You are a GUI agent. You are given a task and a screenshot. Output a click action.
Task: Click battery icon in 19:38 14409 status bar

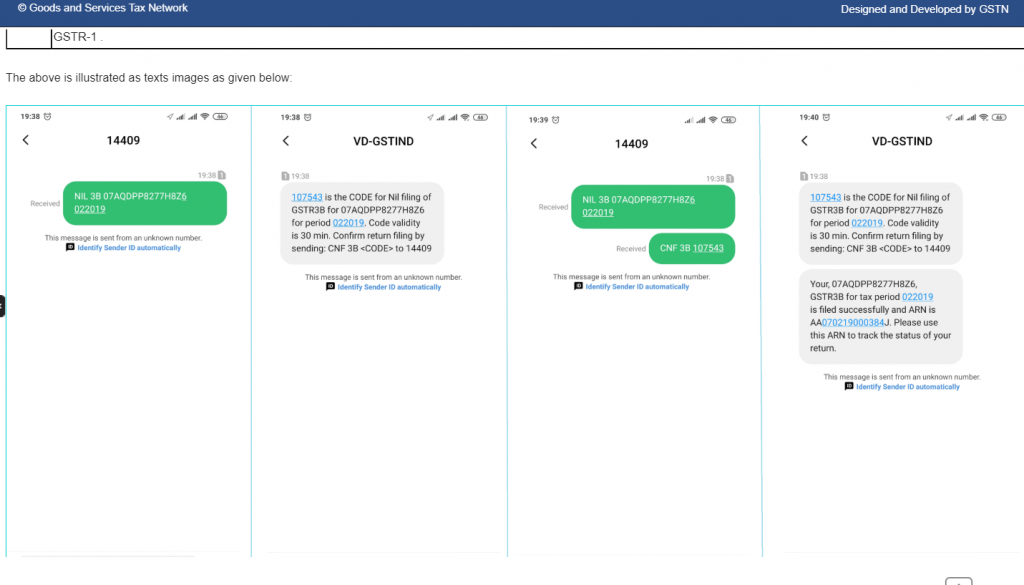(221, 116)
